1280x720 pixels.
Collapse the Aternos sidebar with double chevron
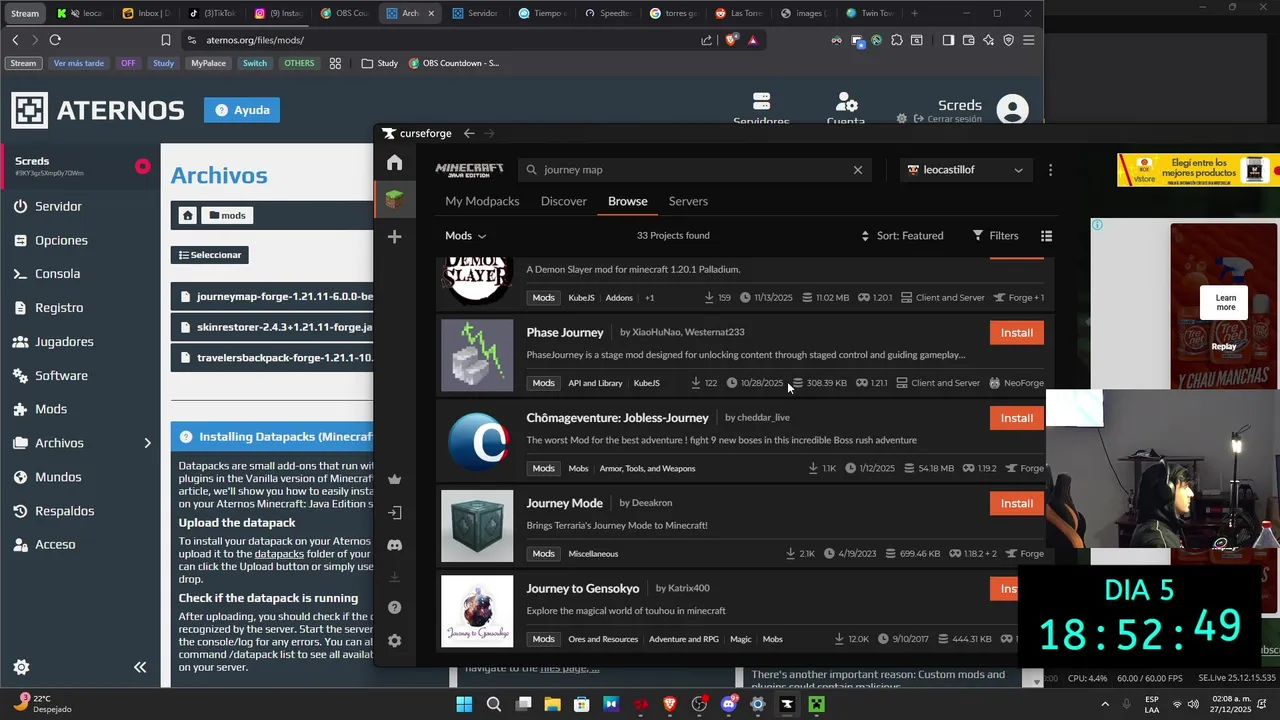[x=140, y=667]
